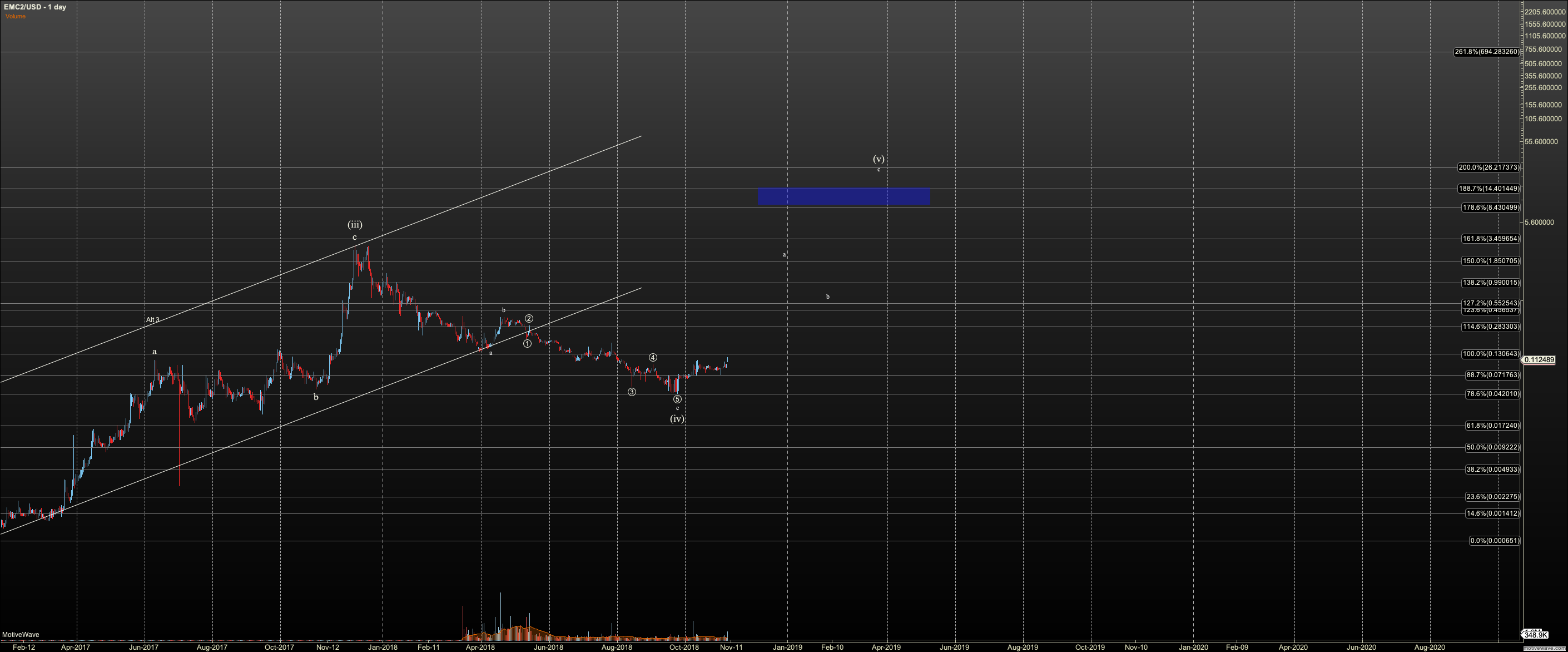Click the Apr-2018 date on the time axis
This screenshot has width=1568, height=652.
(481, 647)
